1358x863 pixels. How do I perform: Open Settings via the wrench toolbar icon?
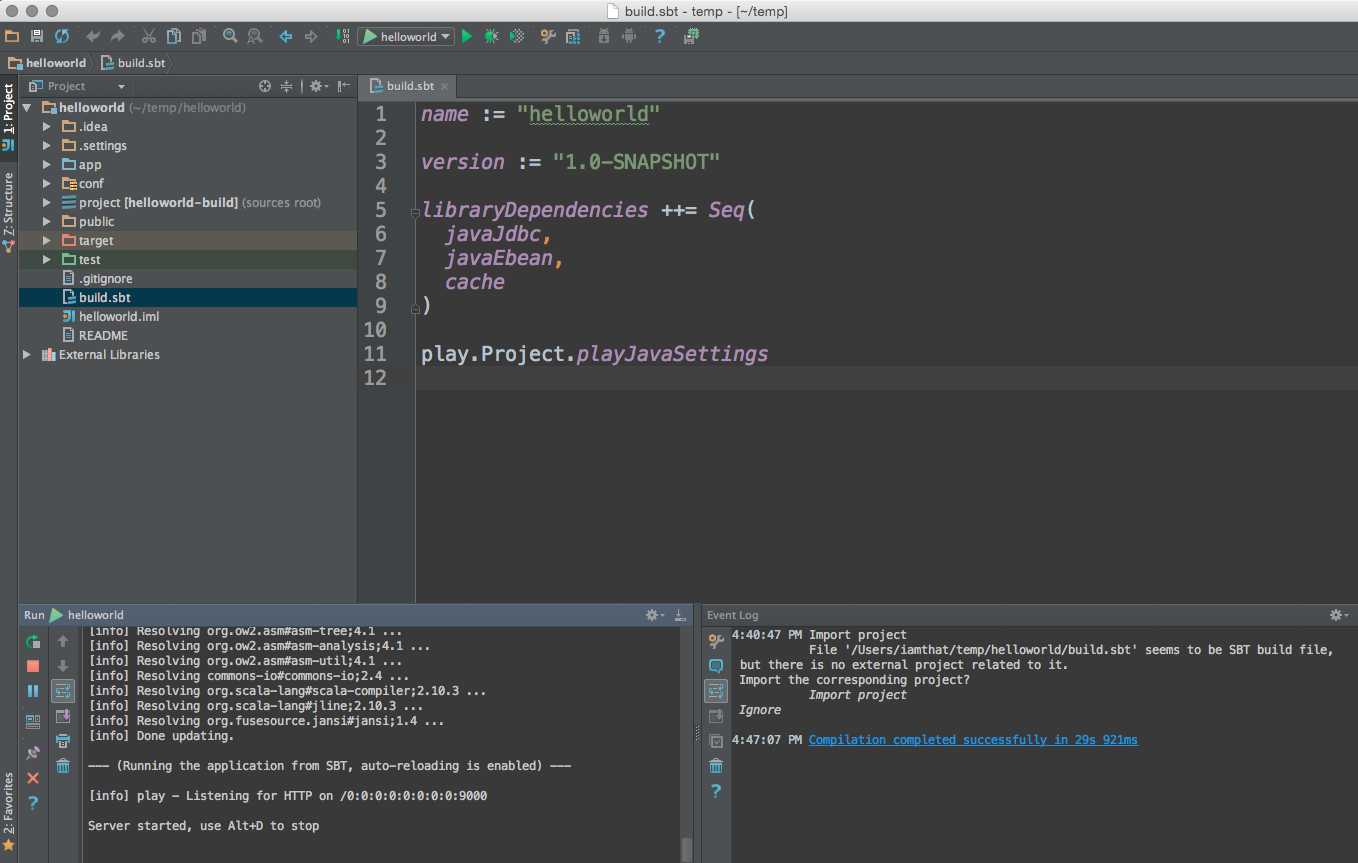pyautogui.click(x=547, y=36)
